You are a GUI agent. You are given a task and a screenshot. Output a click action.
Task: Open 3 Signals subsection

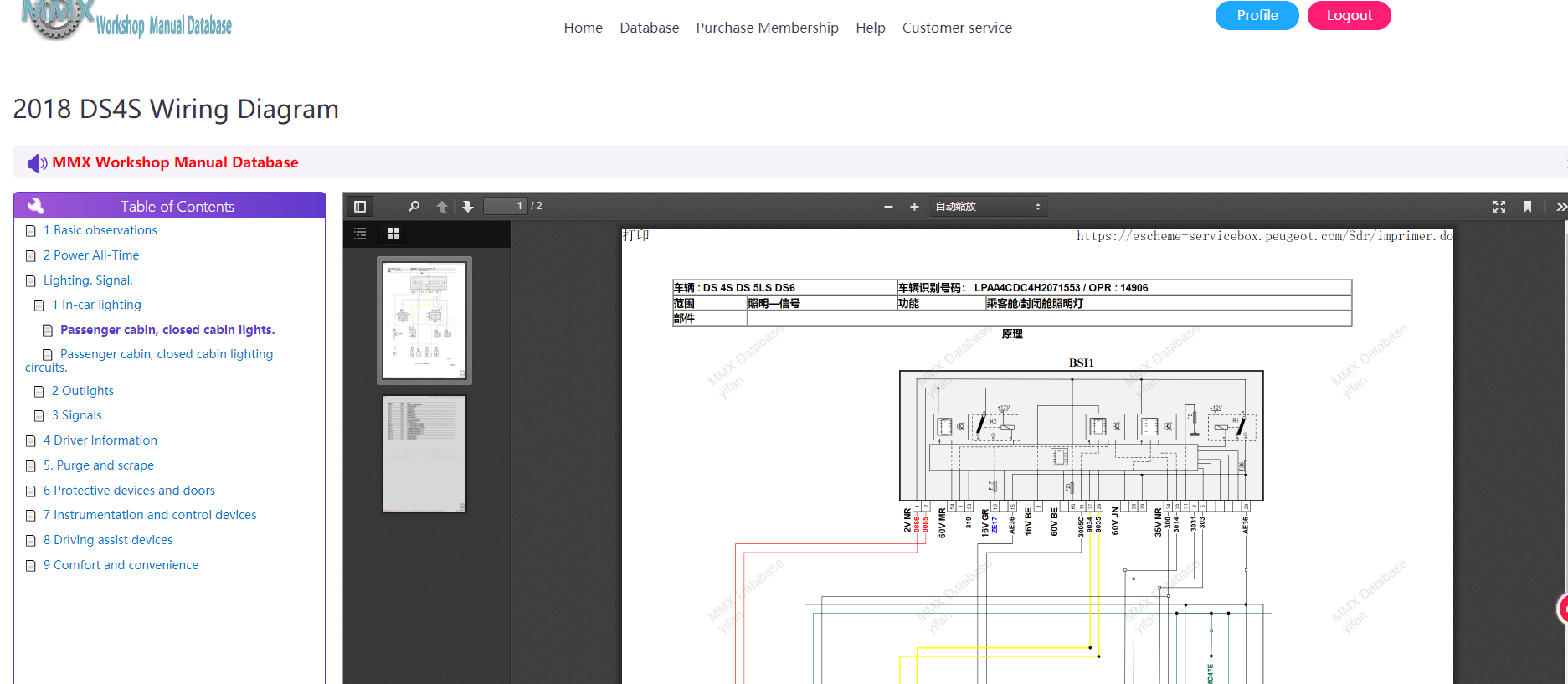[x=77, y=415]
